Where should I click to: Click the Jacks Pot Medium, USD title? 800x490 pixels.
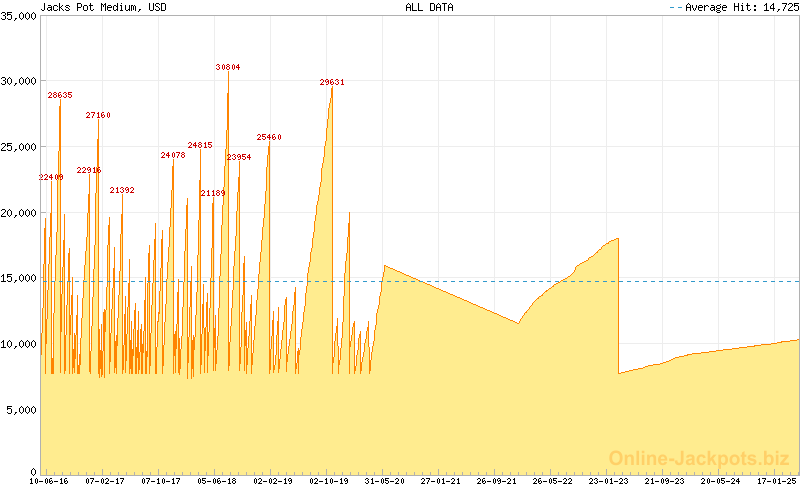[104, 7]
